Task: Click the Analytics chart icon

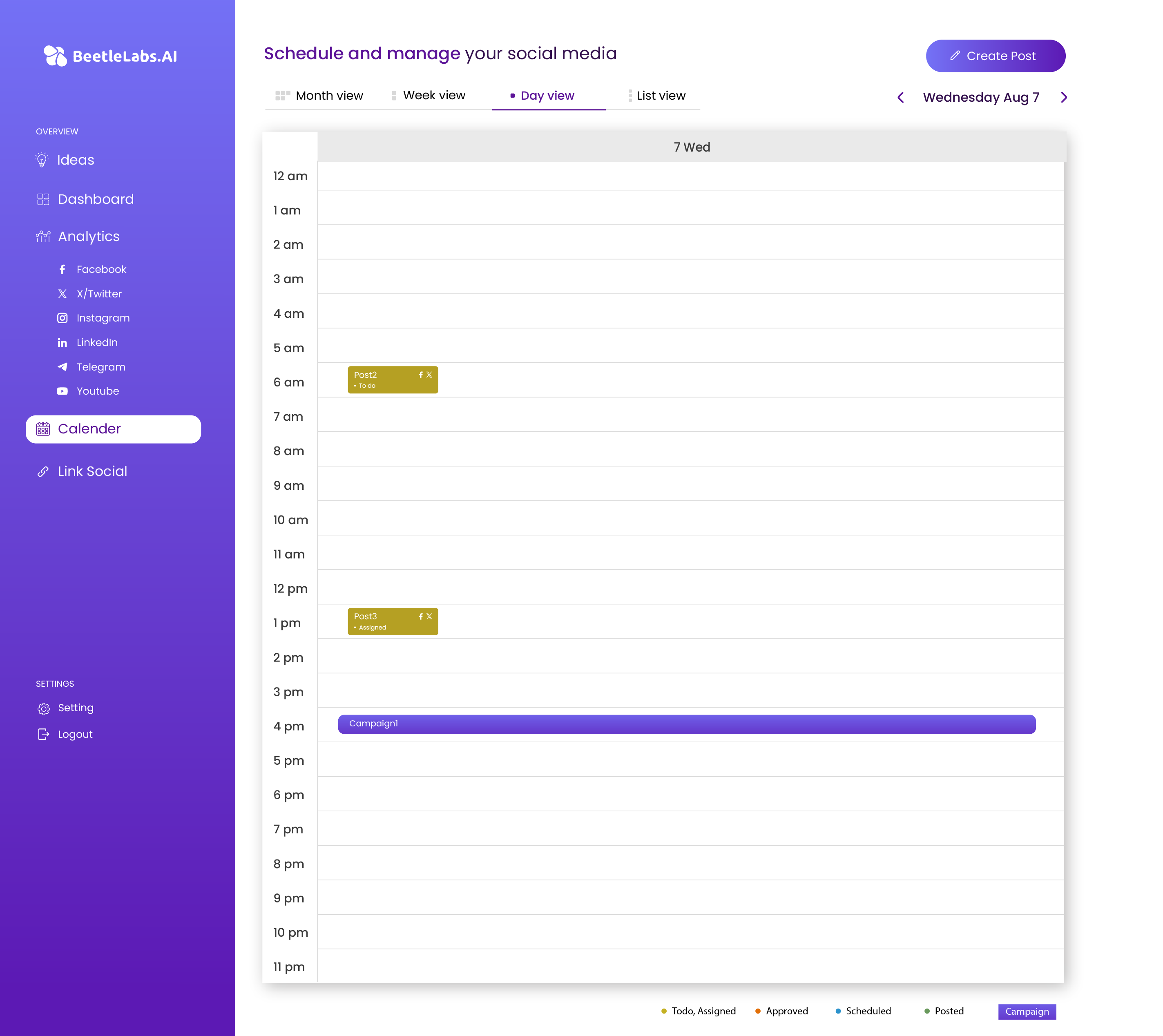Action: tap(43, 237)
